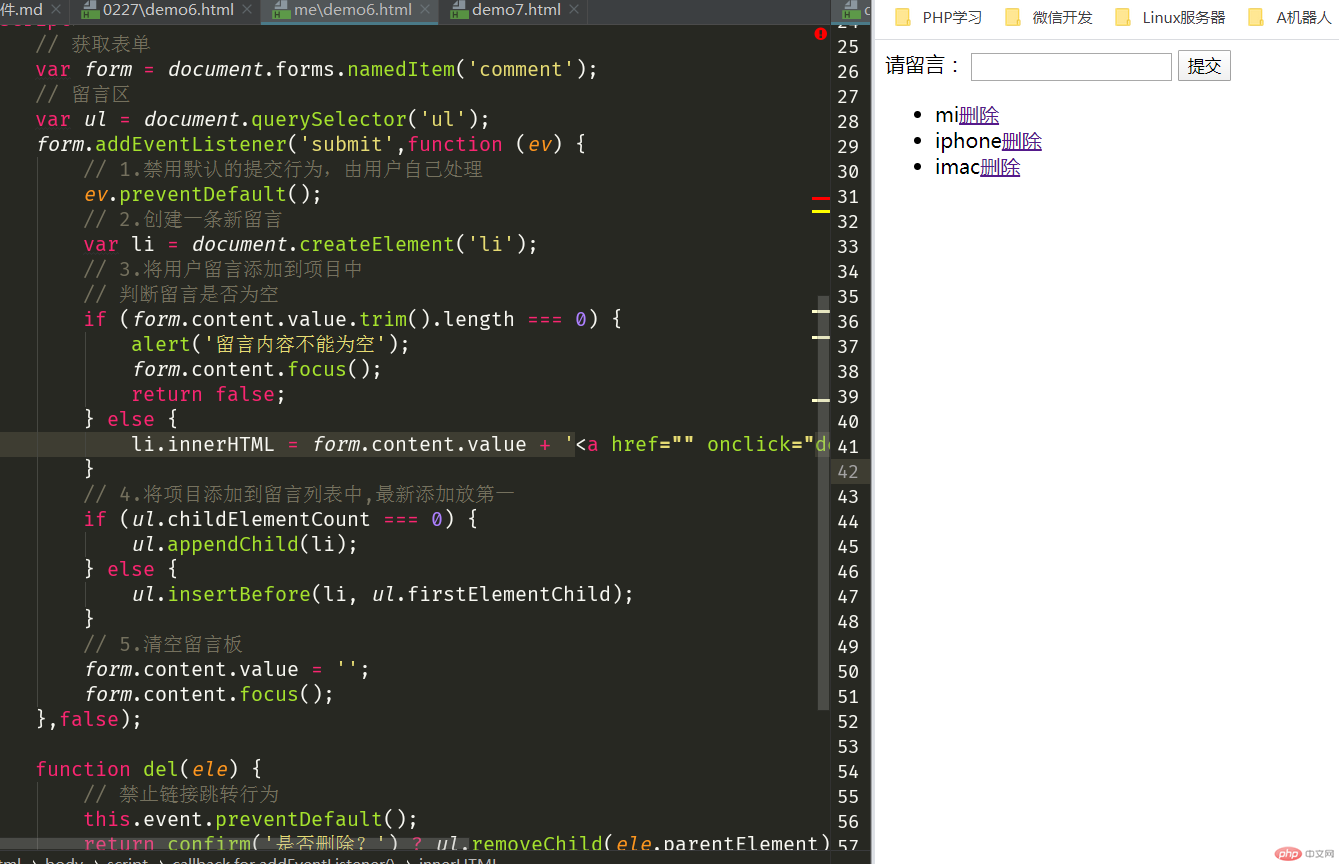Click the A机器人 bookmark folder icon
1339x864 pixels.
click(x=1256, y=18)
